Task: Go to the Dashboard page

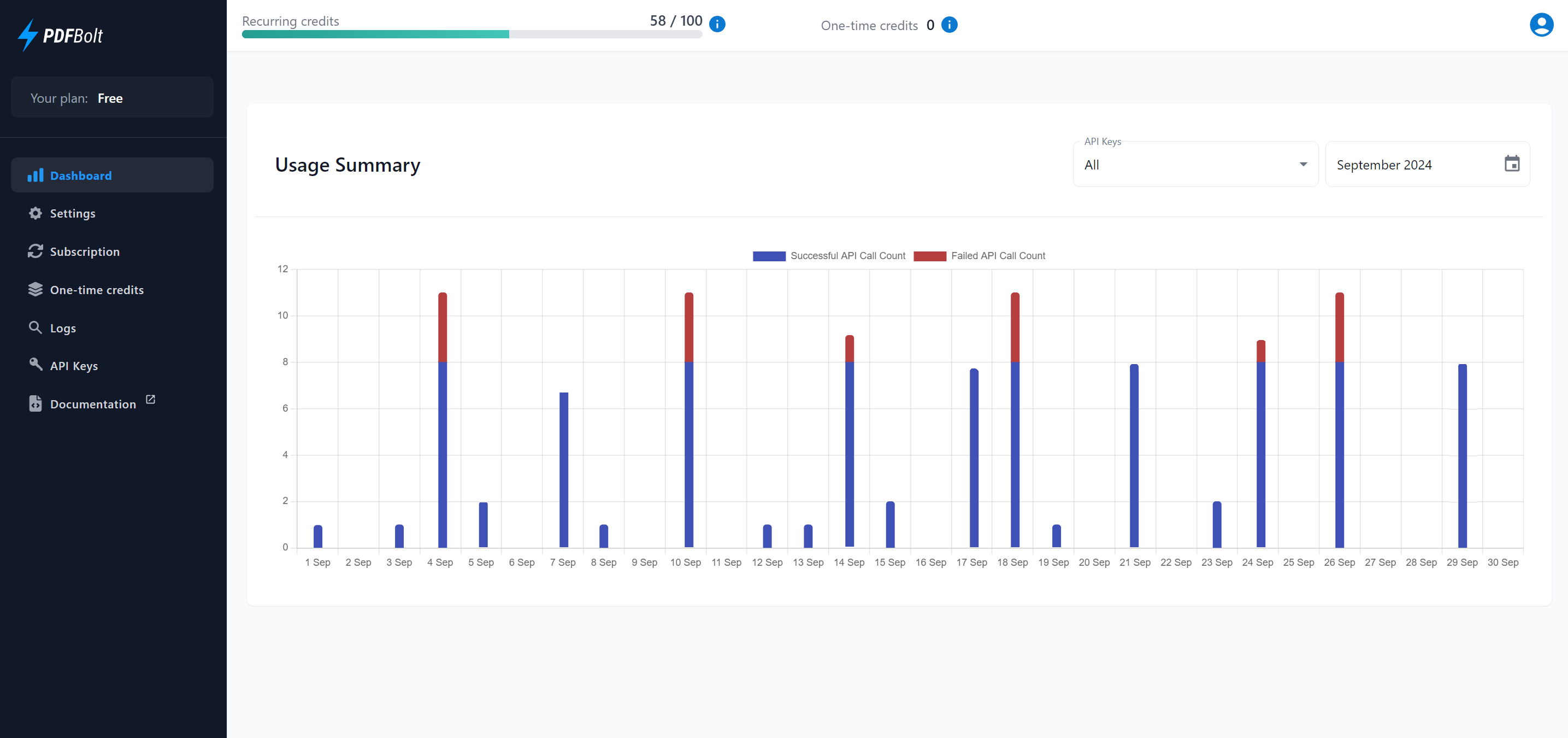Action: click(x=112, y=175)
